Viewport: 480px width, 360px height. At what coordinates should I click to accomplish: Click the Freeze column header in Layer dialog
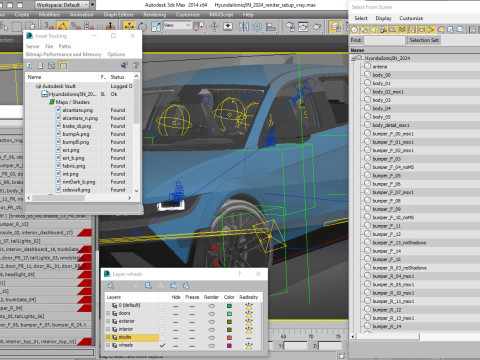tap(192, 297)
